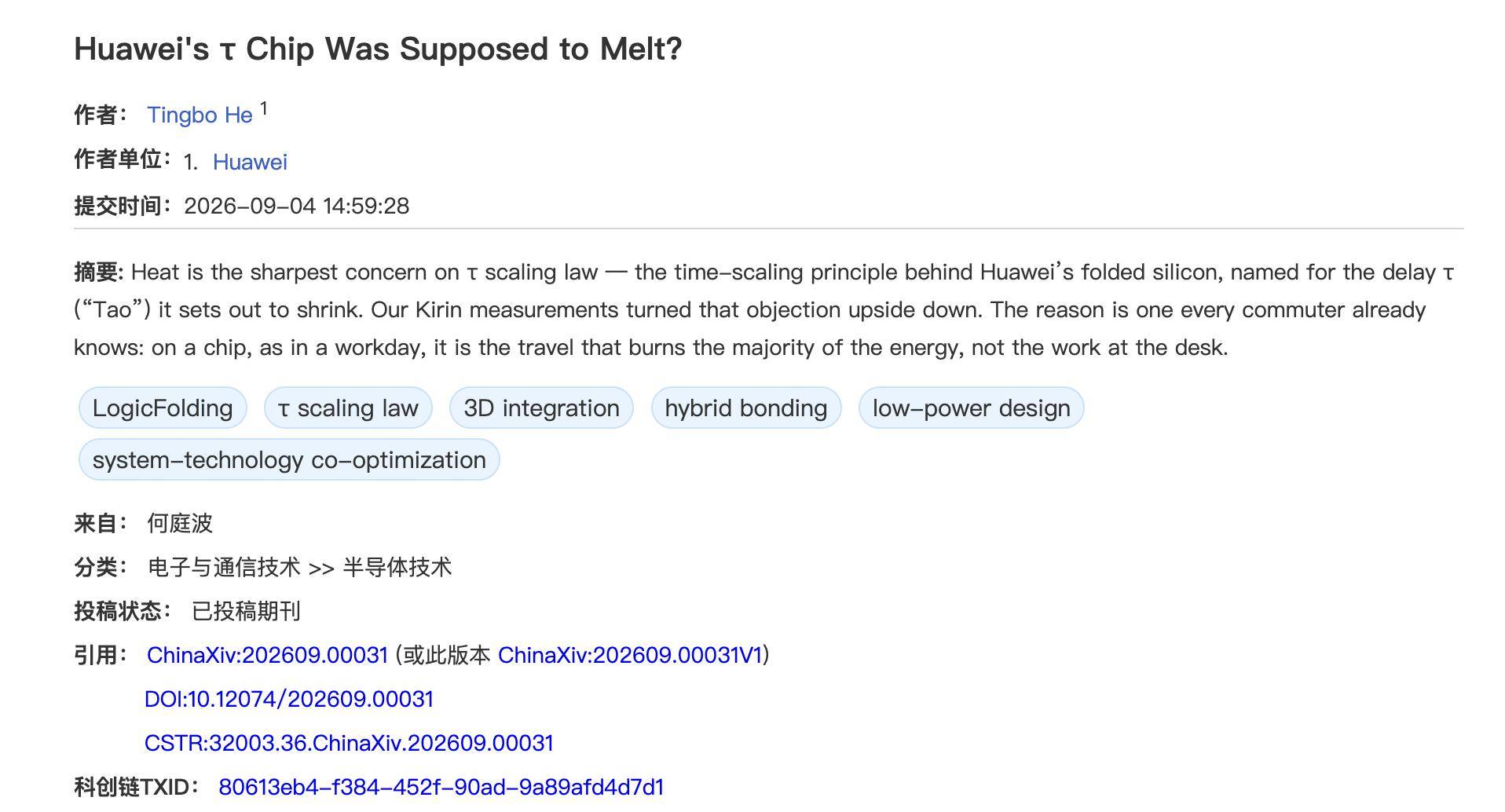
Task: Click the 已投稿期刊 submission status text
Action: pos(246,611)
